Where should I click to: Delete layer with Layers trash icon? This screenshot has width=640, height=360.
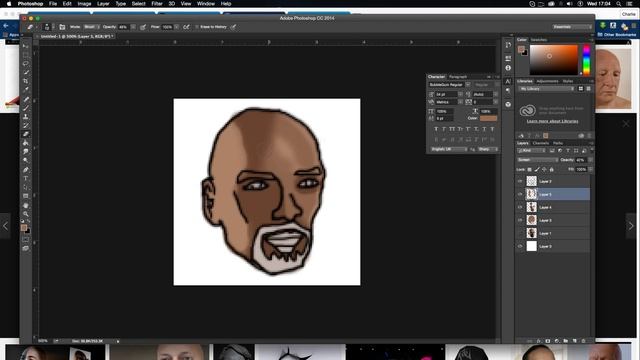tap(584, 341)
